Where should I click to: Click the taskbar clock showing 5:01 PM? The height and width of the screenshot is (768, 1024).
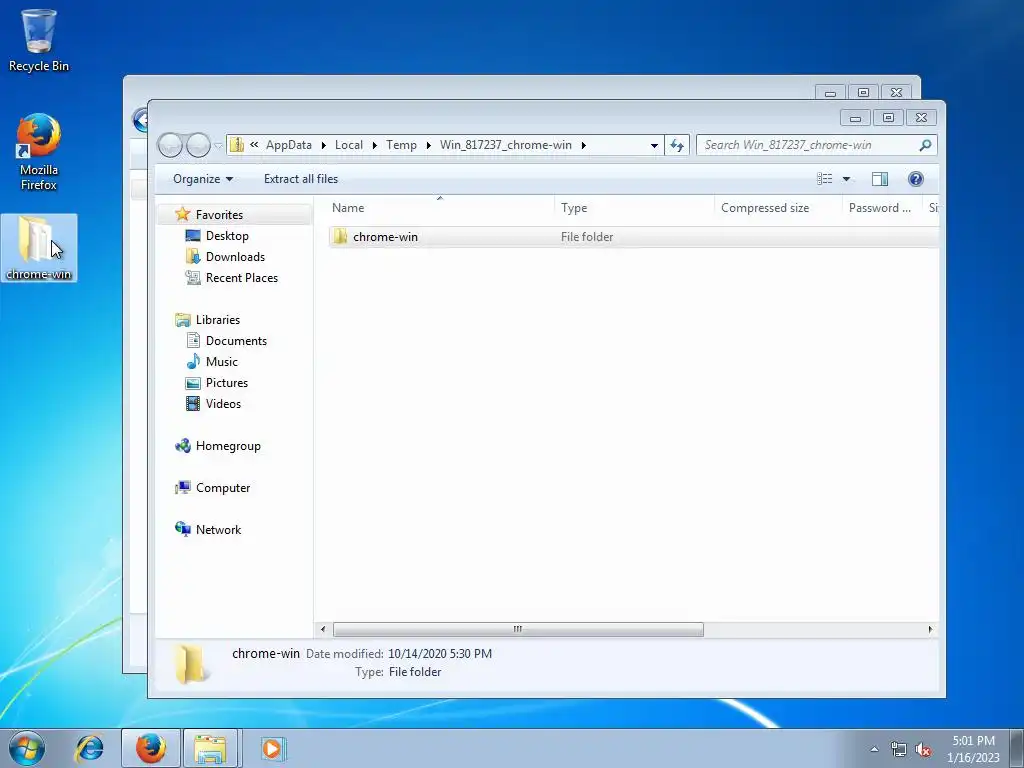(x=973, y=748)
